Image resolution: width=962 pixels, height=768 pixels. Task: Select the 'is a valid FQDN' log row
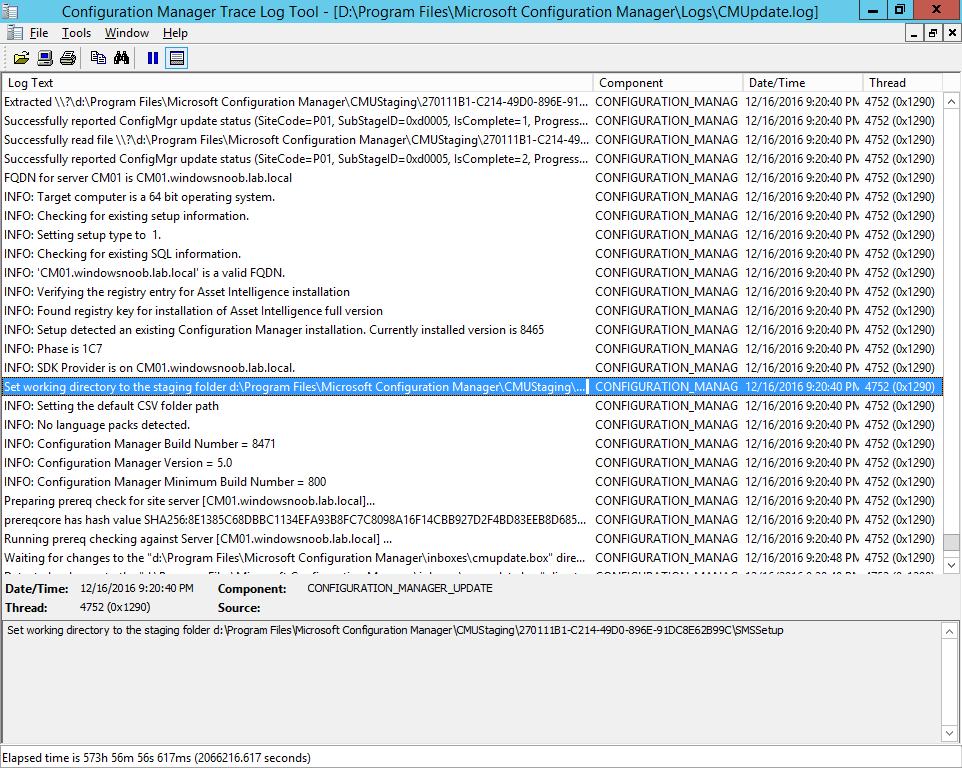(472, 273)
